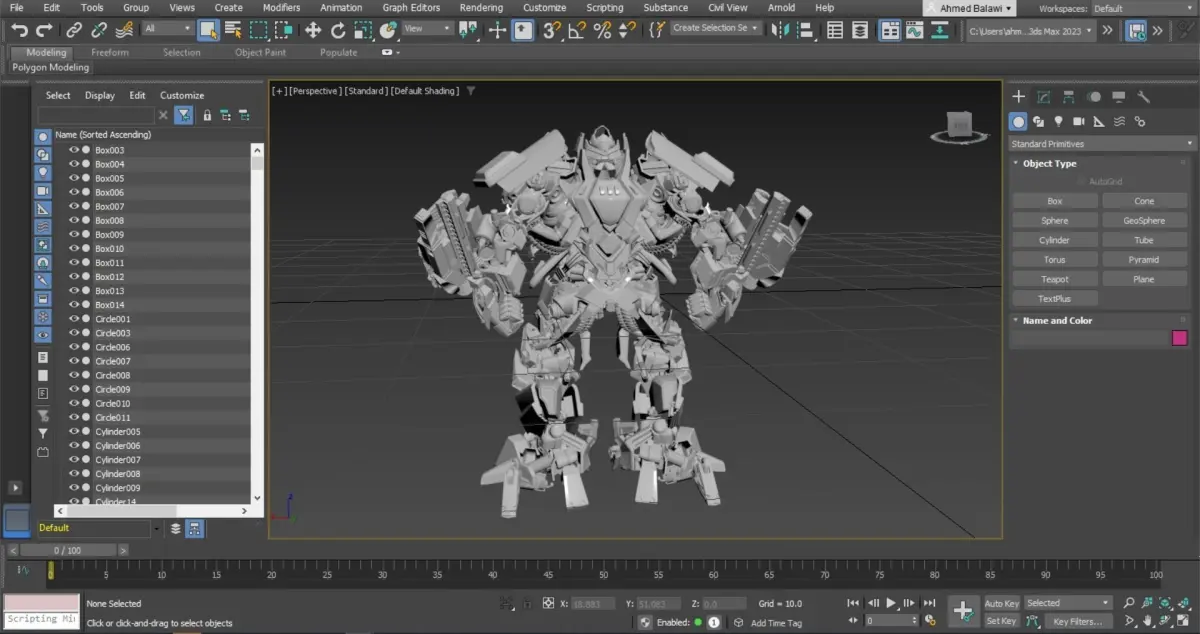The width and height of the screenshot is (1200, 634).
Task: Open the Rendering menu
Action: [x=481, y=7]
